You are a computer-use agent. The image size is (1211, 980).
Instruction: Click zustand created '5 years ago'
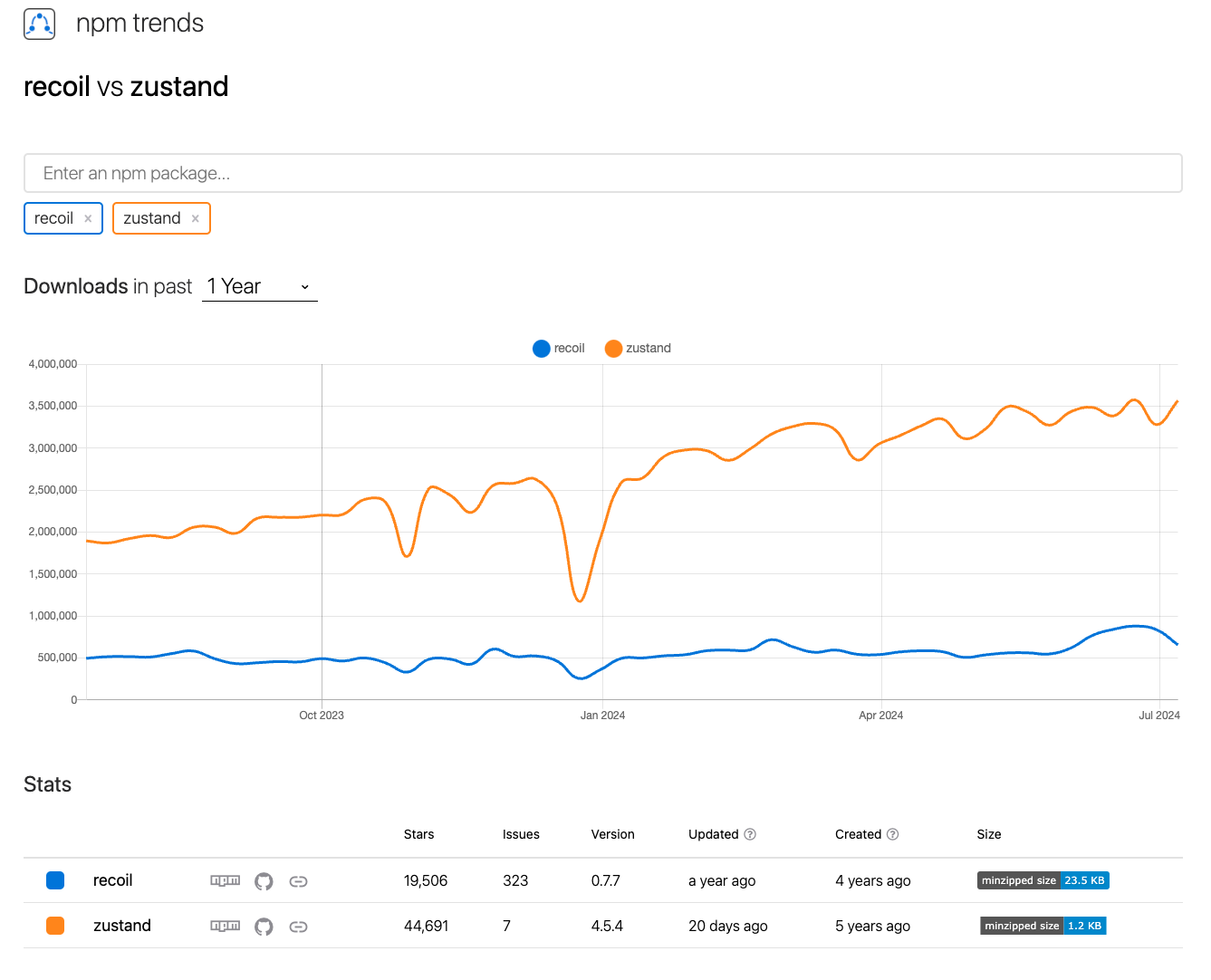coord(873,926)
